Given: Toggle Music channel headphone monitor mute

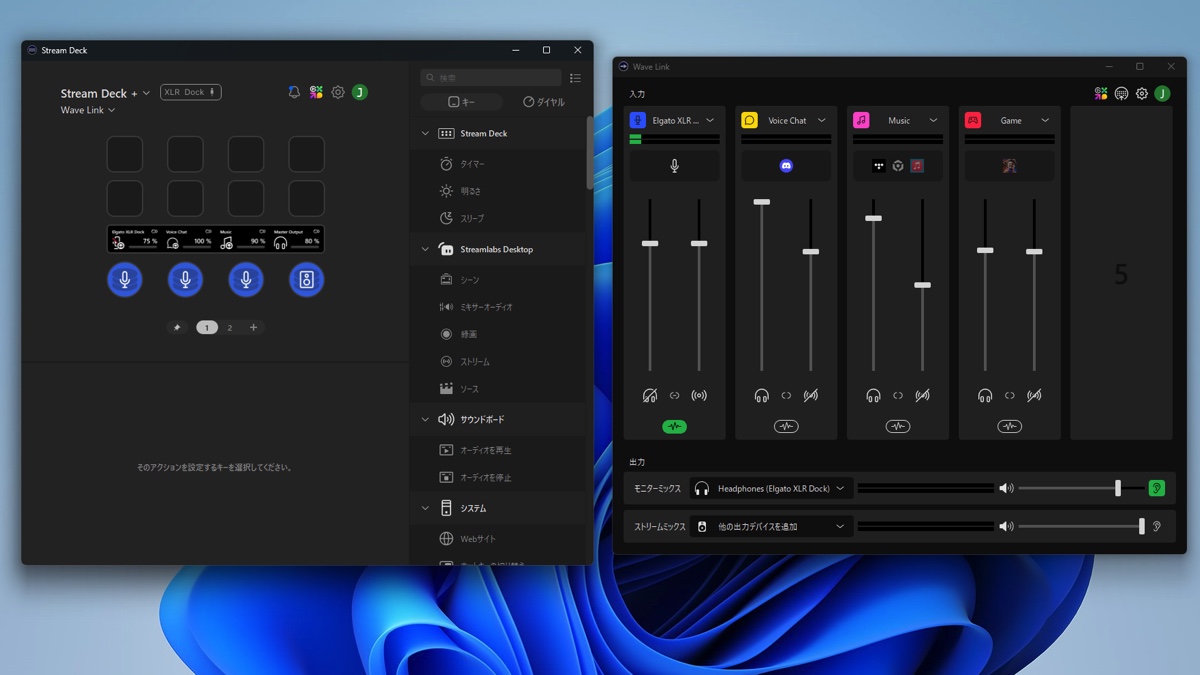Looking at the screenshot, I should [x=873, y=396].
